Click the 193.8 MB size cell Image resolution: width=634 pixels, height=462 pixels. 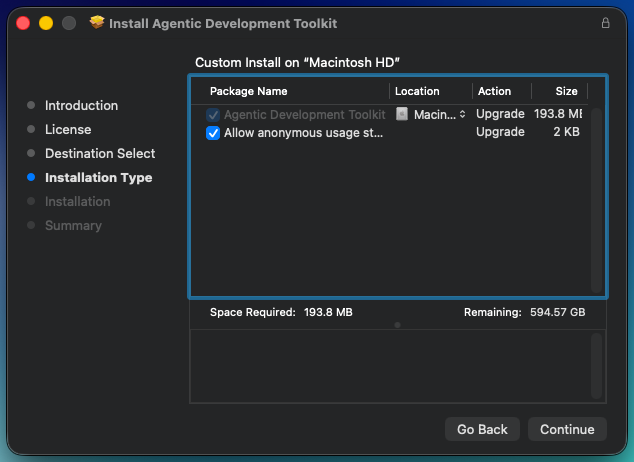[x=558, y=114]
